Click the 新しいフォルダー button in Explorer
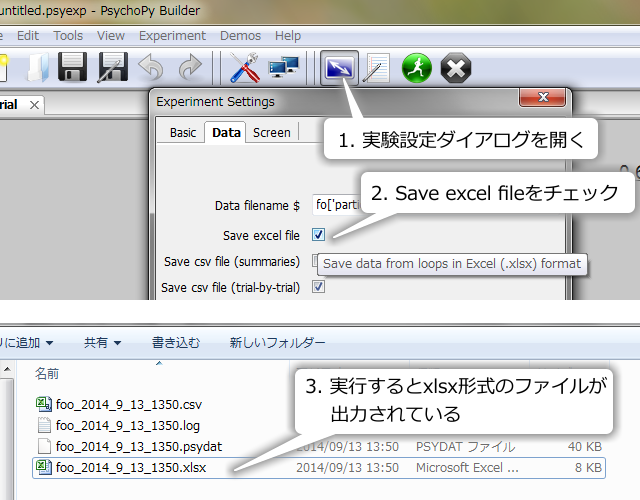The width and height of the screenshot is (640, 500). pos(277,342)
